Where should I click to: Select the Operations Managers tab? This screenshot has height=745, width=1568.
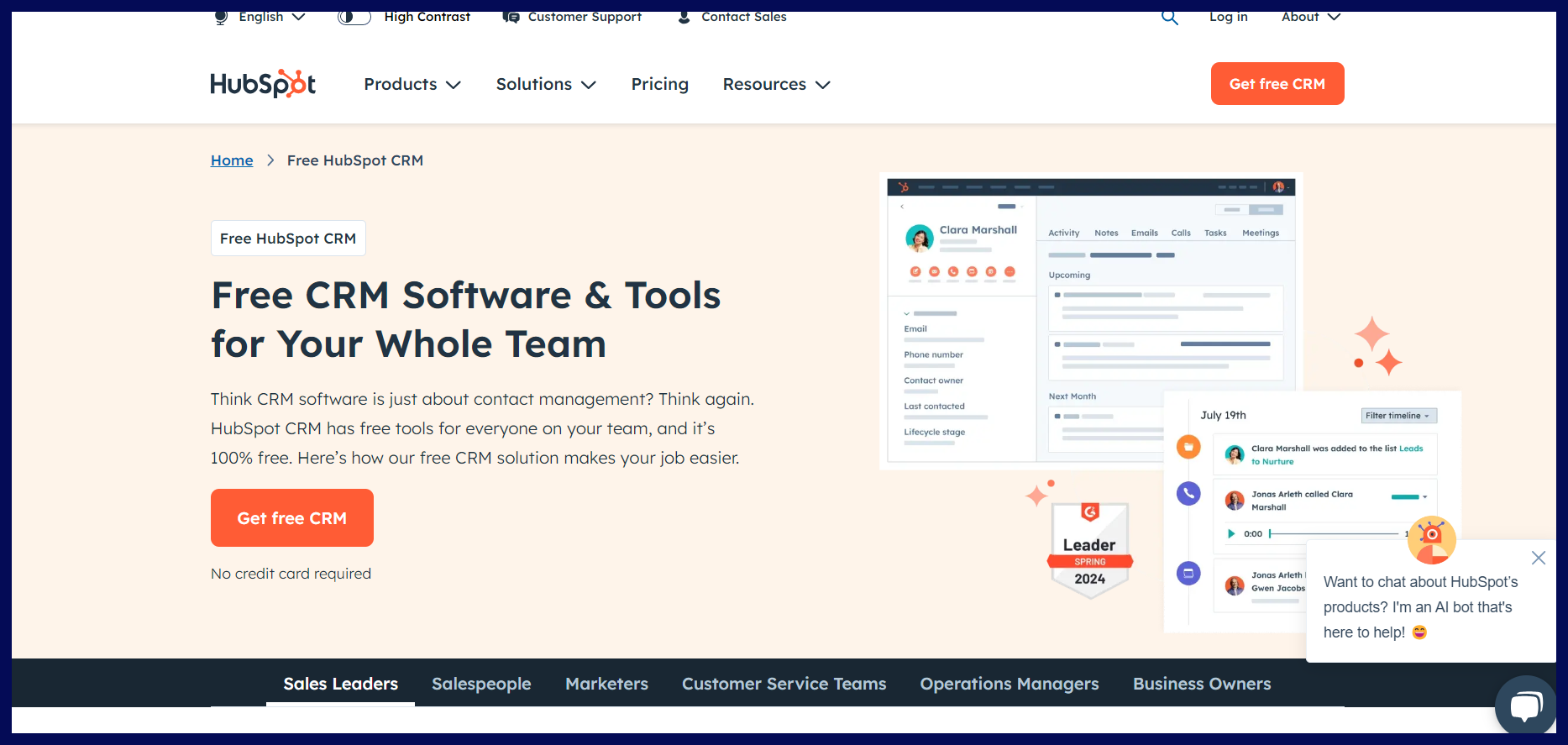(1009, 684)
